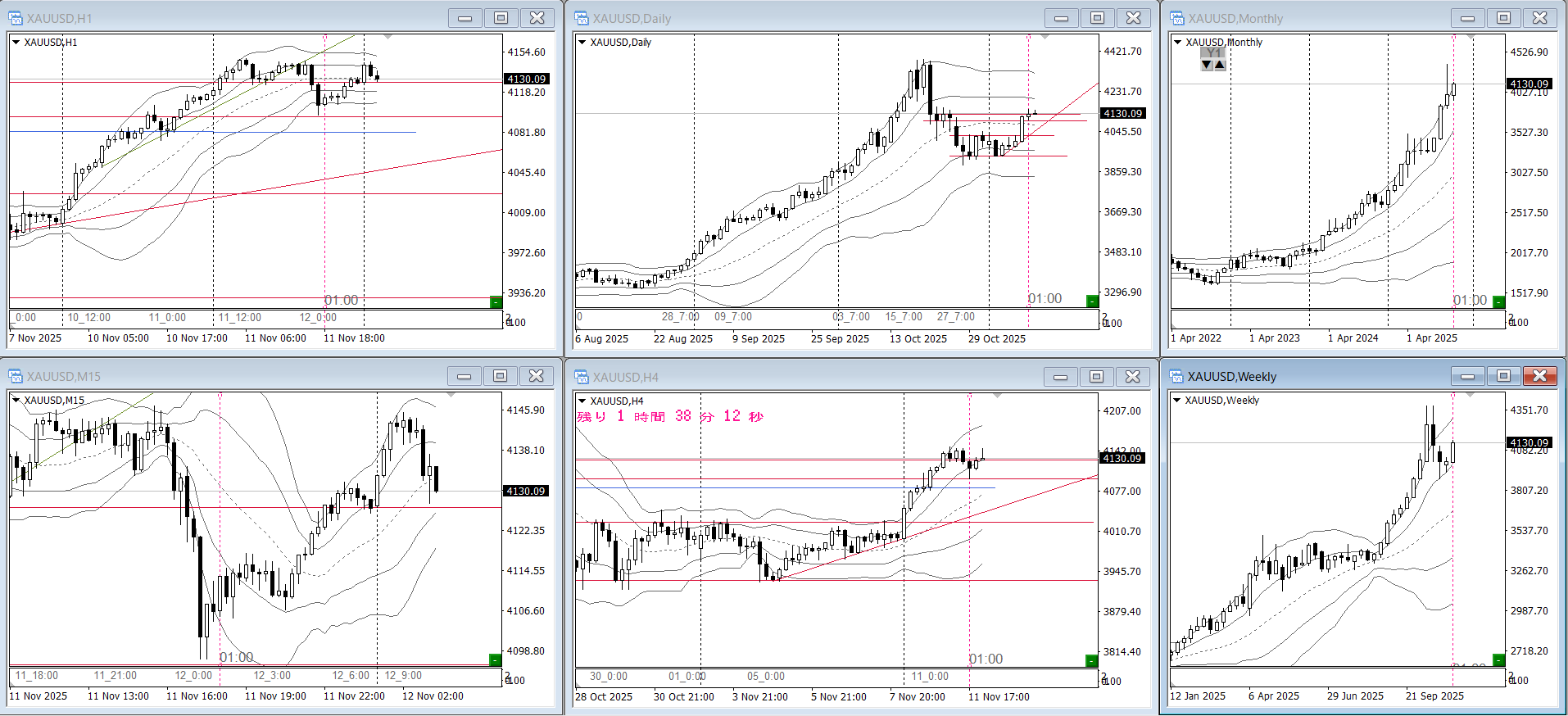Click the XAUUSD,M15 chart window icon

tap(16, 376)
